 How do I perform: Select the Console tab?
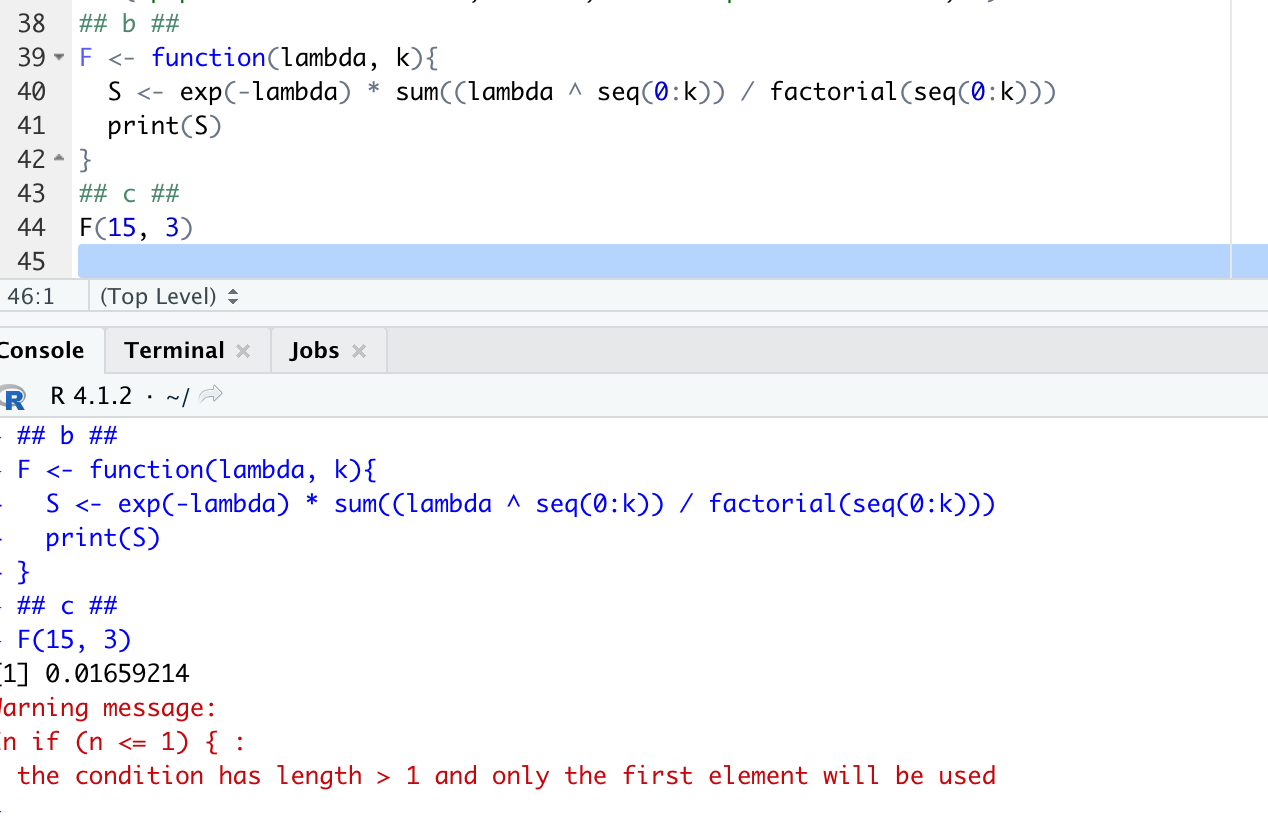tap(40, 350)
